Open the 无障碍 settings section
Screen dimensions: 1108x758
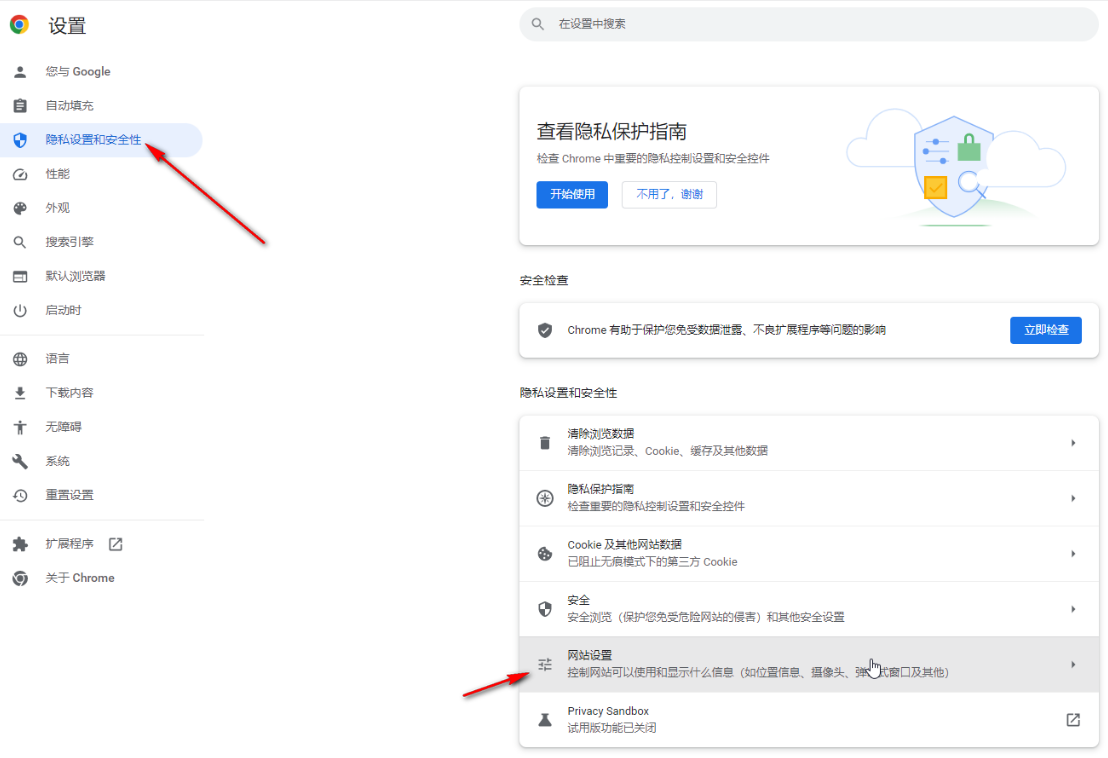click(63, 427)
